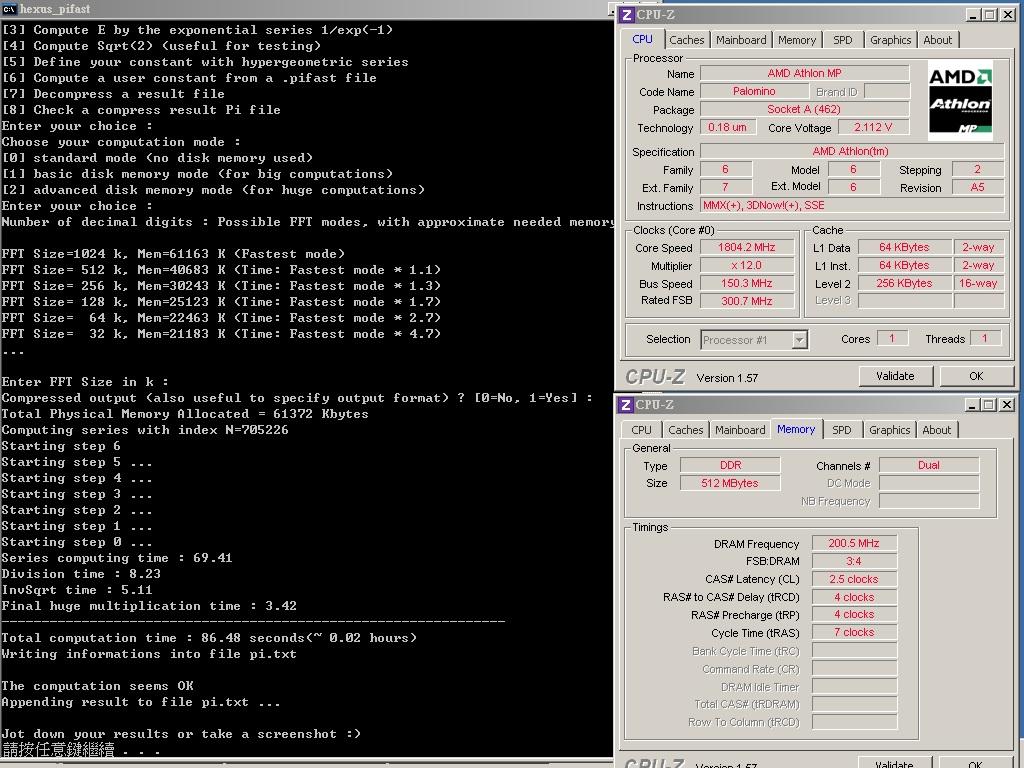Open Graphics tab in top CPU-Z window
Viewport: 1024px width, 768px height.
click(890, 40)
